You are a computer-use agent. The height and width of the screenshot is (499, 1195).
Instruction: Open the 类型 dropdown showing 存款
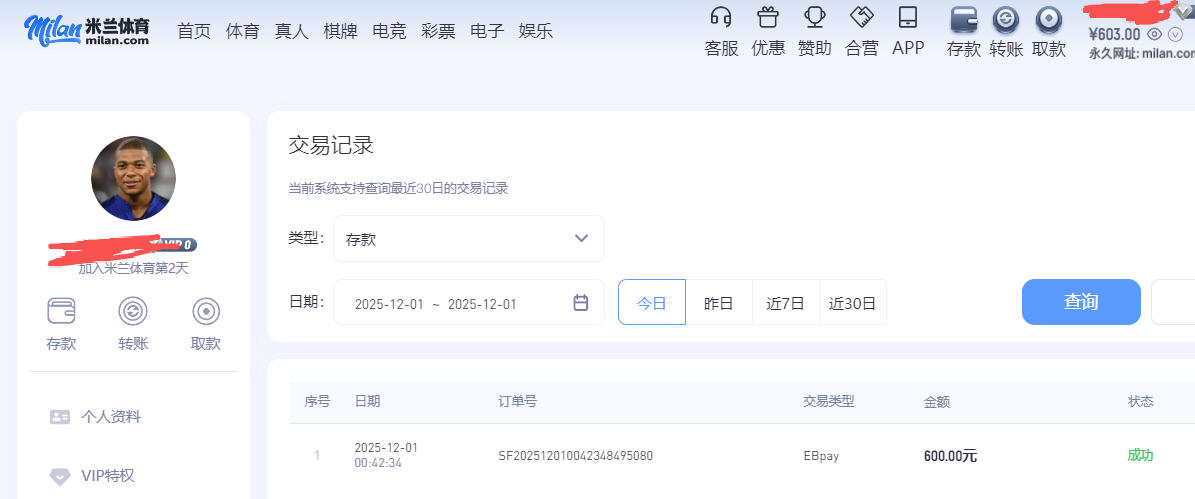pyautogui.click(x=468, y=239)
